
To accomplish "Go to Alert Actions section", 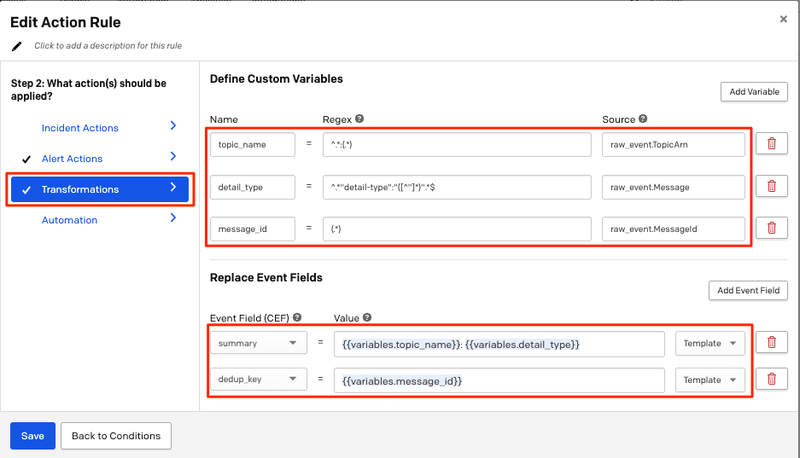I will [x=72, y=159].
